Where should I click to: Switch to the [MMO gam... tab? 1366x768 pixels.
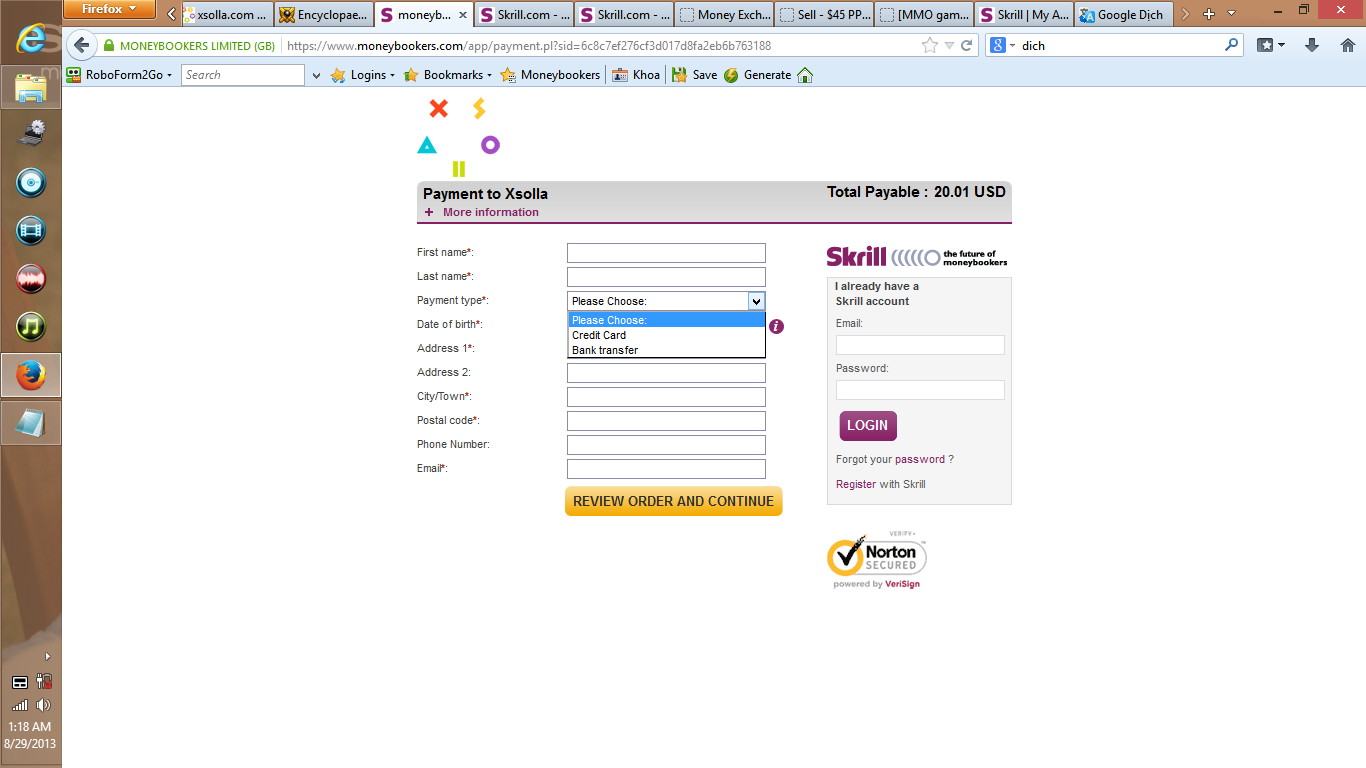tap(924, 14)
